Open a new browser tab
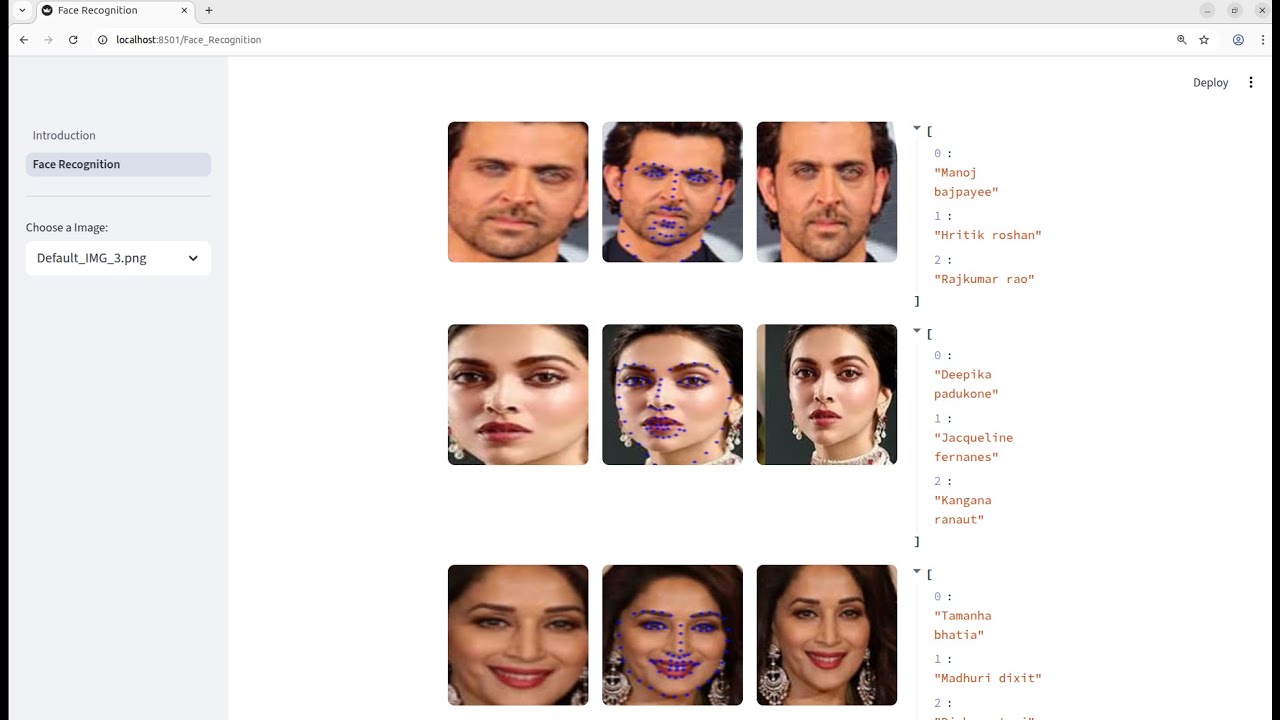This screenshot has height=720, width=1280. [209, 10]
